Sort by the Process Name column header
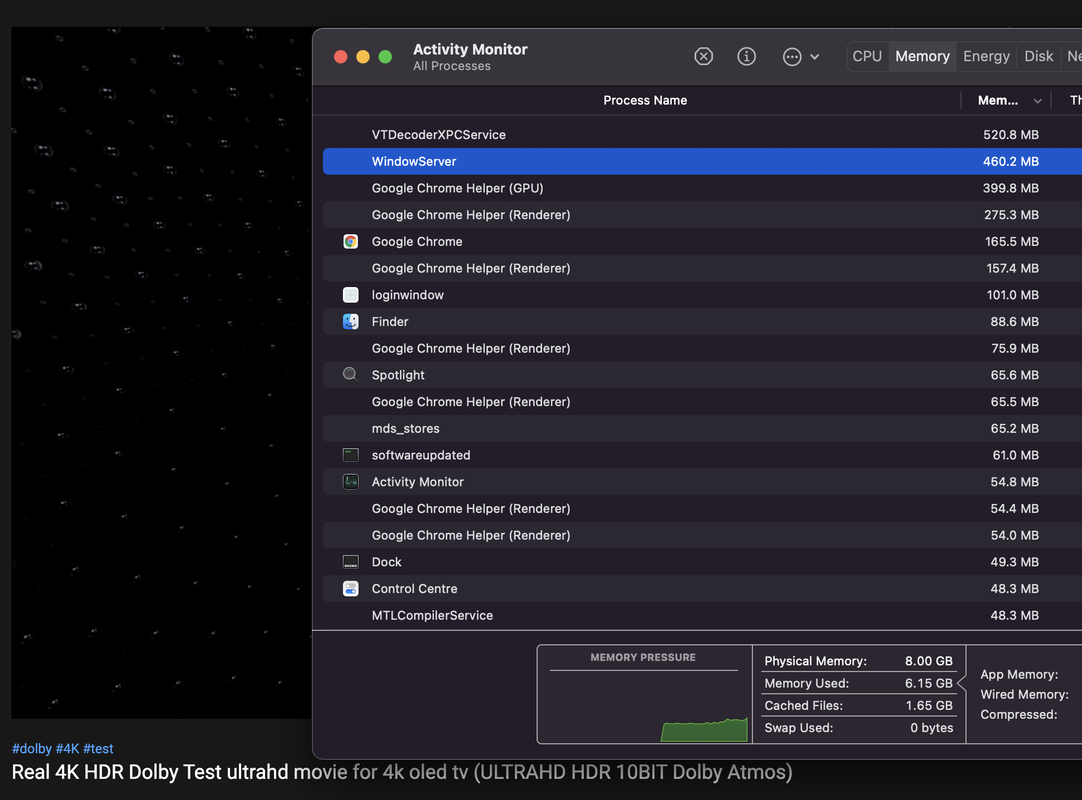 click(645, 101)
